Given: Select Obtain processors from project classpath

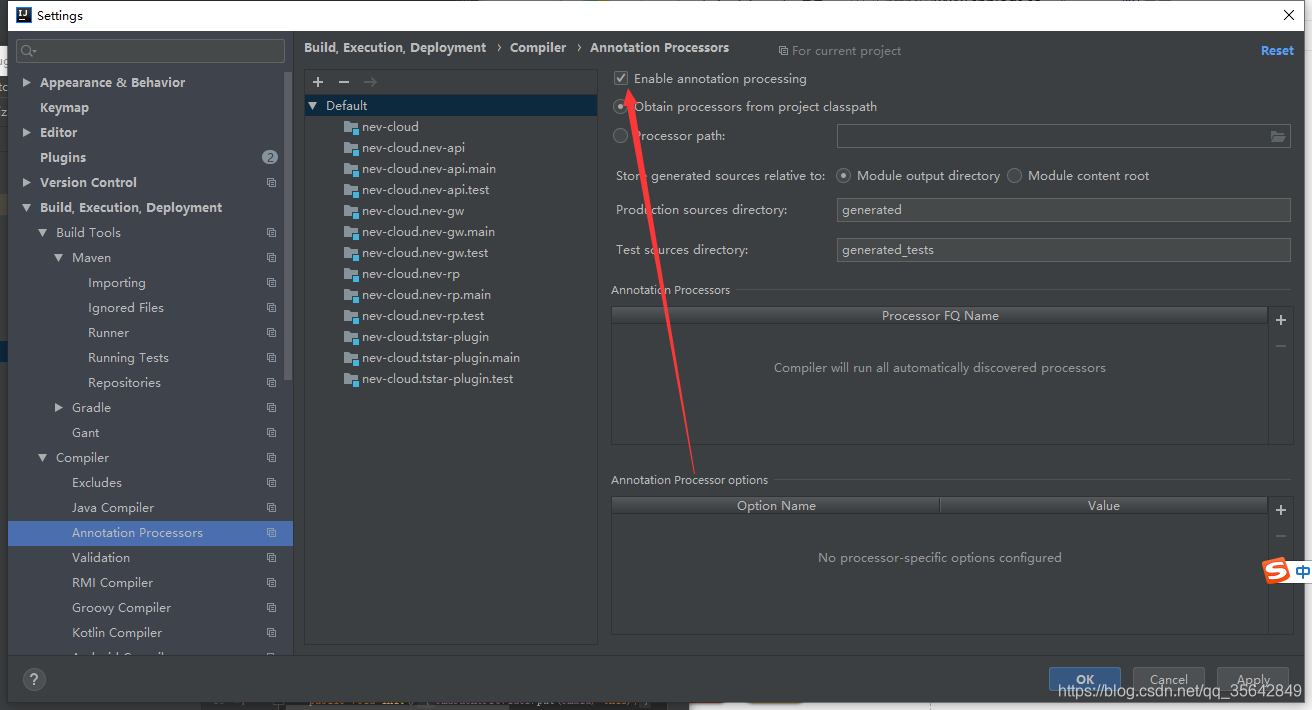Looking at the screenshot, I should (621, 107).
